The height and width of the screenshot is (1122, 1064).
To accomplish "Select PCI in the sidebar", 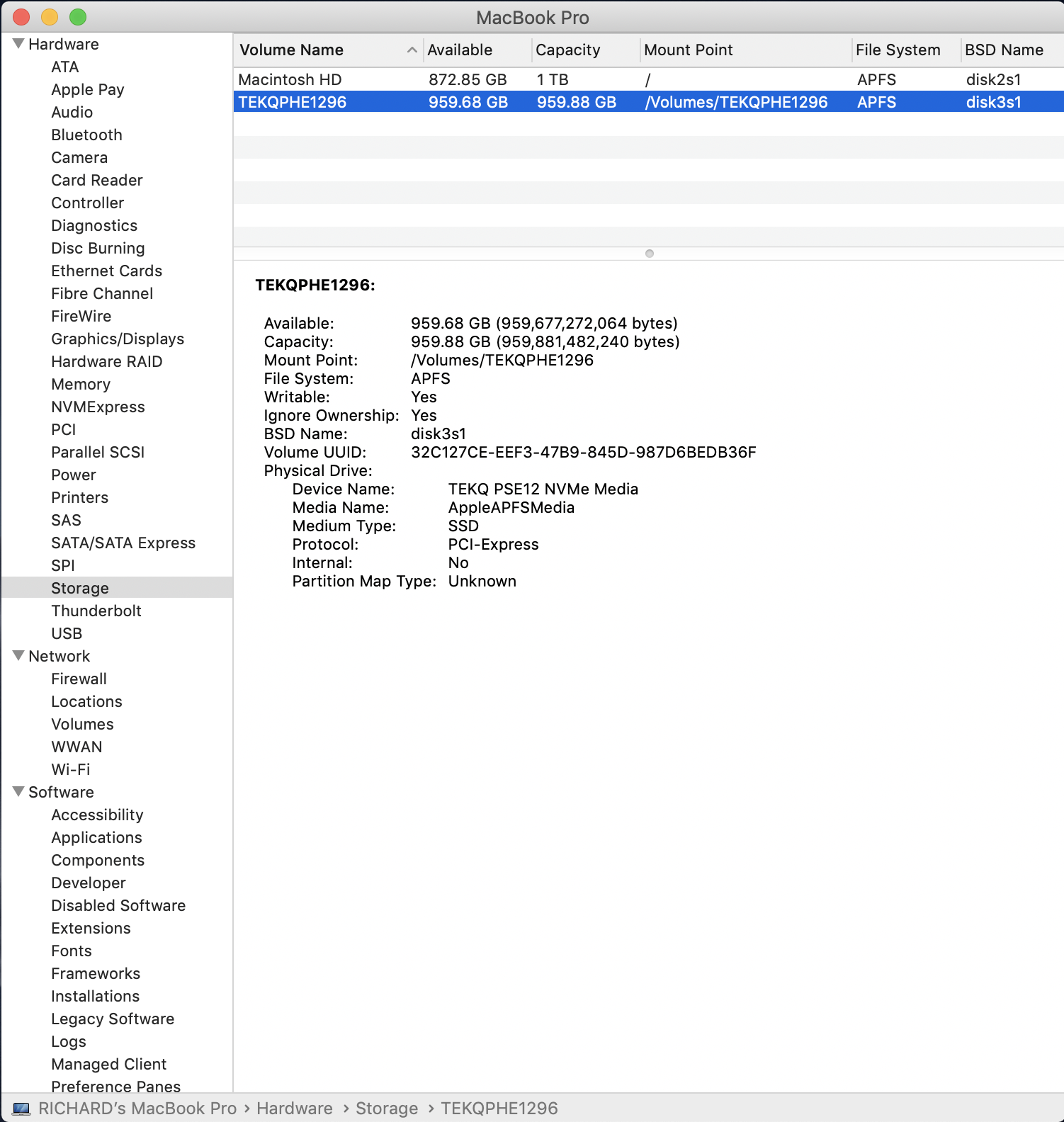I will [63, 429].
